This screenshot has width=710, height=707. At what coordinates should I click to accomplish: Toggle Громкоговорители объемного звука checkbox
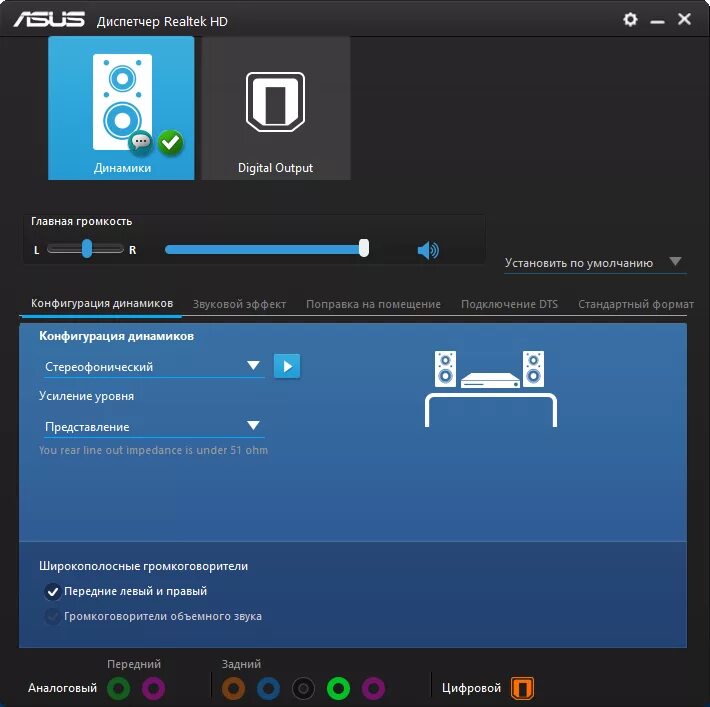[x=53, y=616]
